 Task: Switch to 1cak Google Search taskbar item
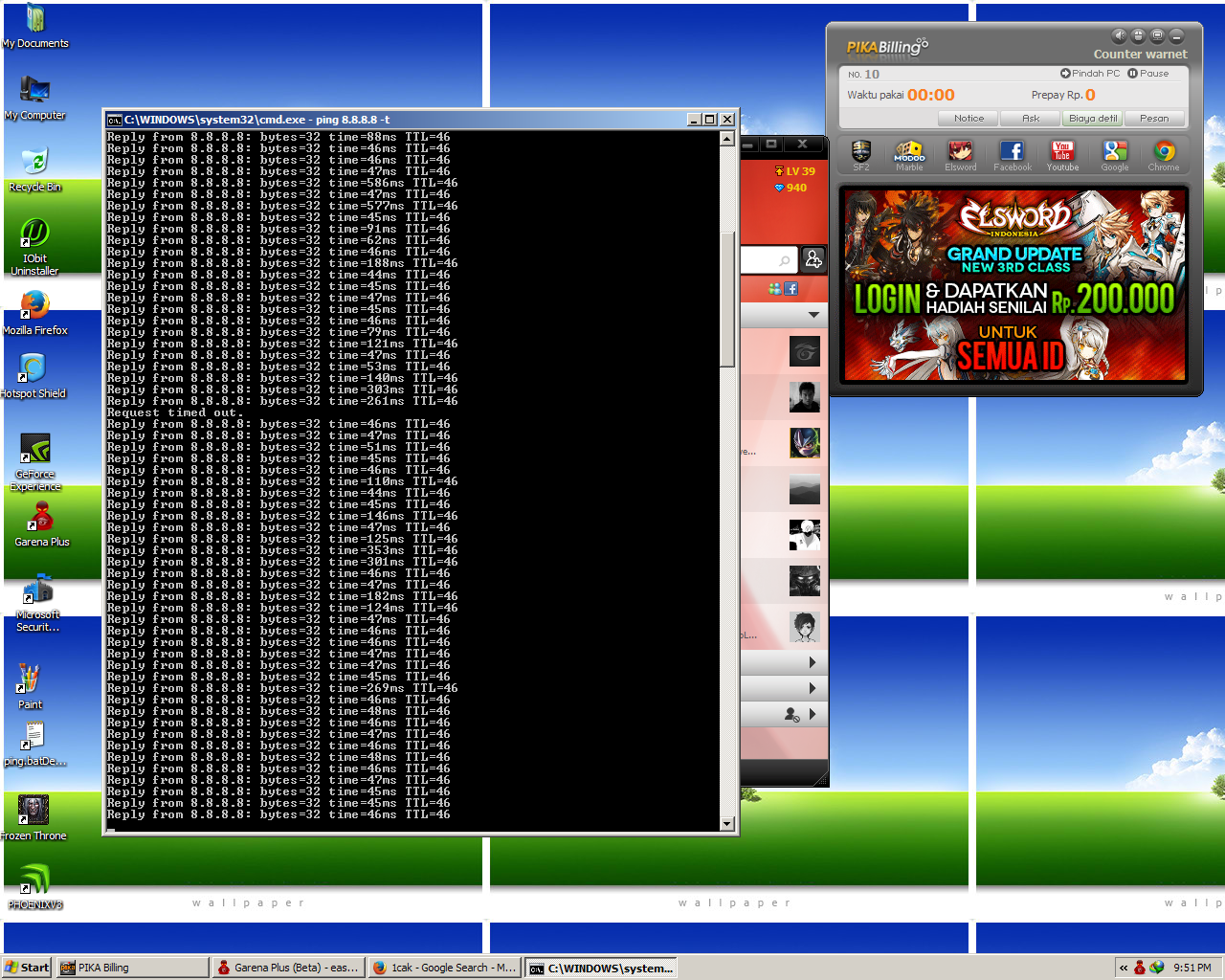click(x=444, y=968)
